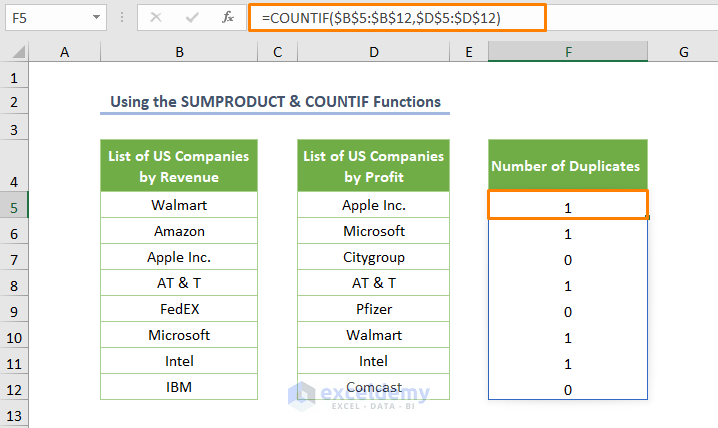Click the Enter checkmark icon in formula bar
The height and width of the screenshot is (428, 718).
click(191, 17)
